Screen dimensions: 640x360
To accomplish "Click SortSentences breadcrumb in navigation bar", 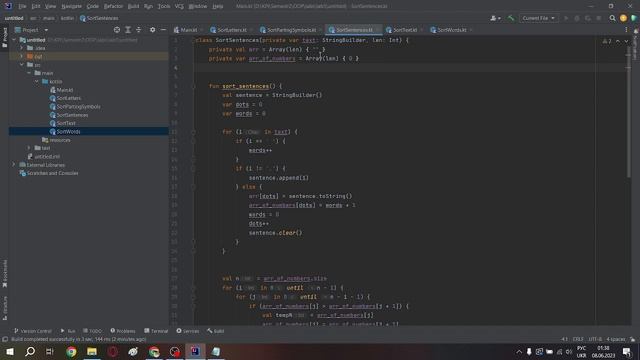I will pyautogui.click(x=99, y=18).
